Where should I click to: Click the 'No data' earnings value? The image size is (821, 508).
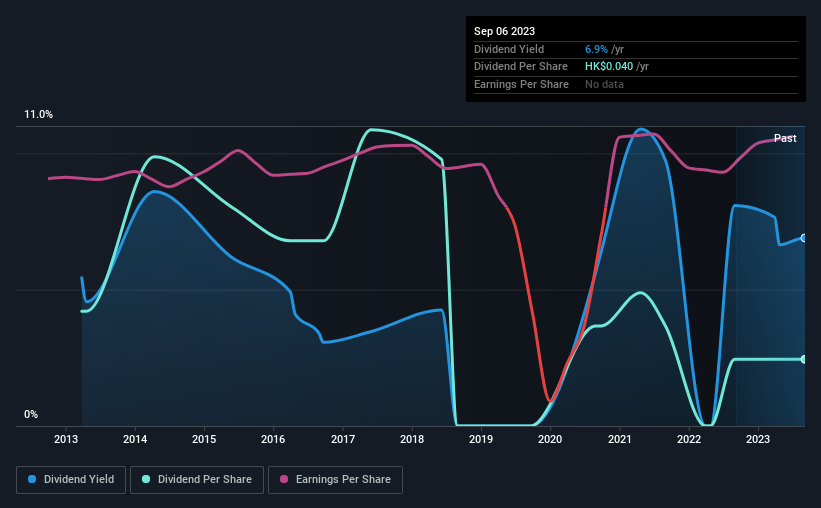[604, 84]
